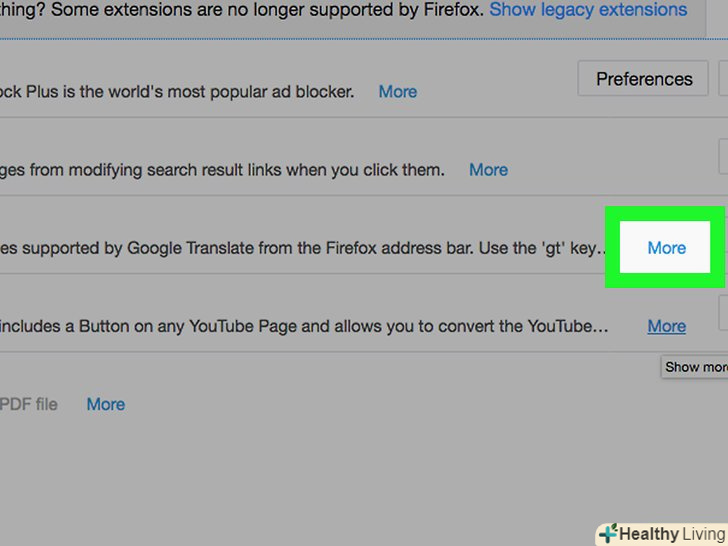
Task: Open Adblock Plus Preferences
Action: point(644,79)
